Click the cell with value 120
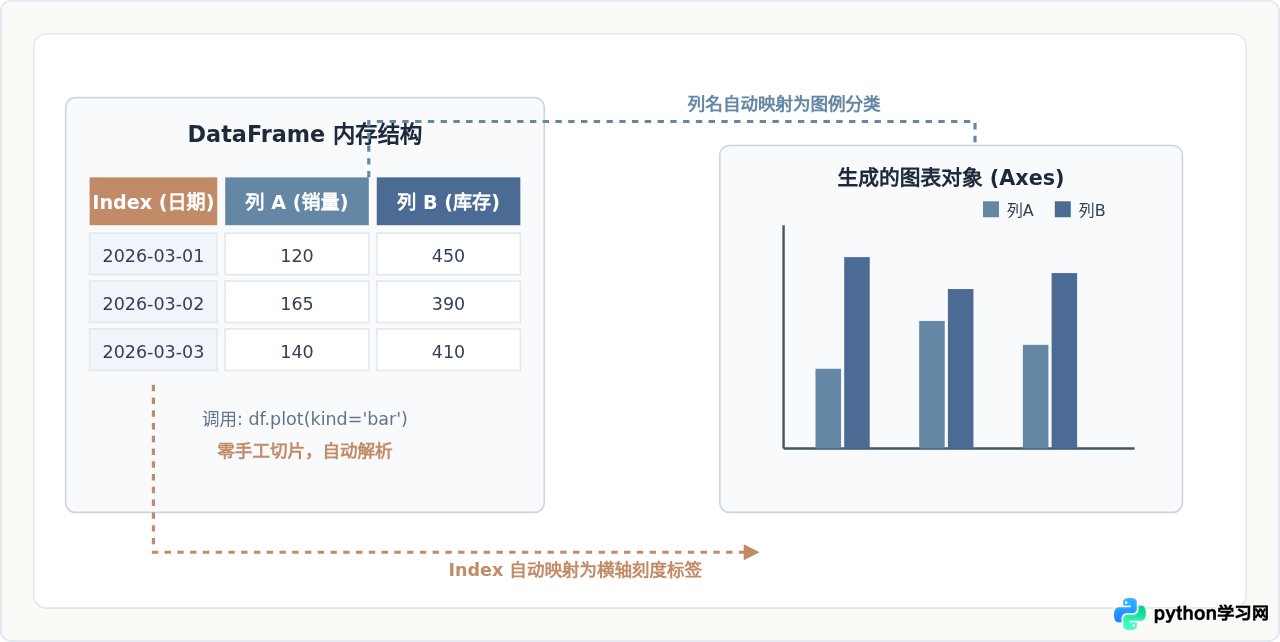This screenshot has height=642, width=1280. pos(297,254)
